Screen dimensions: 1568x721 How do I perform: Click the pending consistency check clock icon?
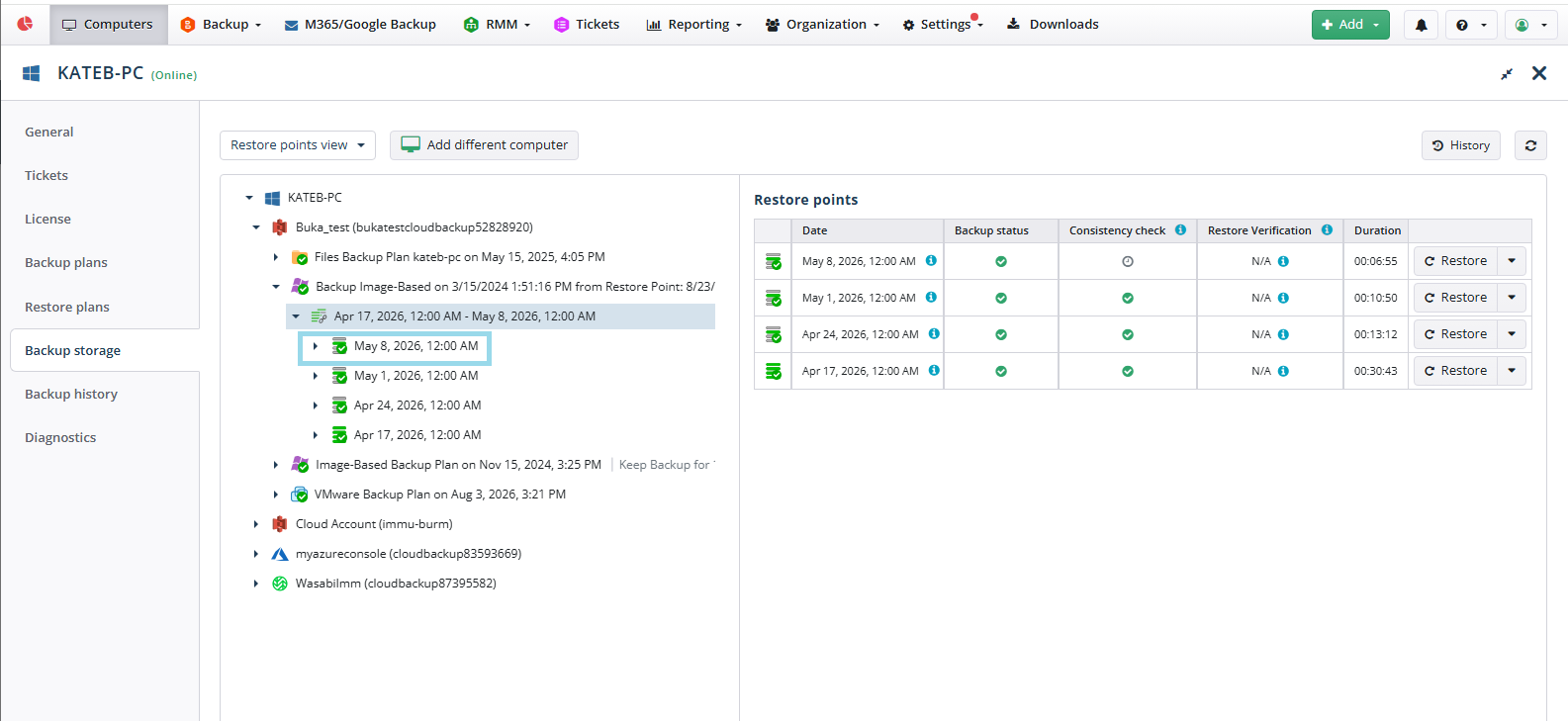pos(1128,262)
